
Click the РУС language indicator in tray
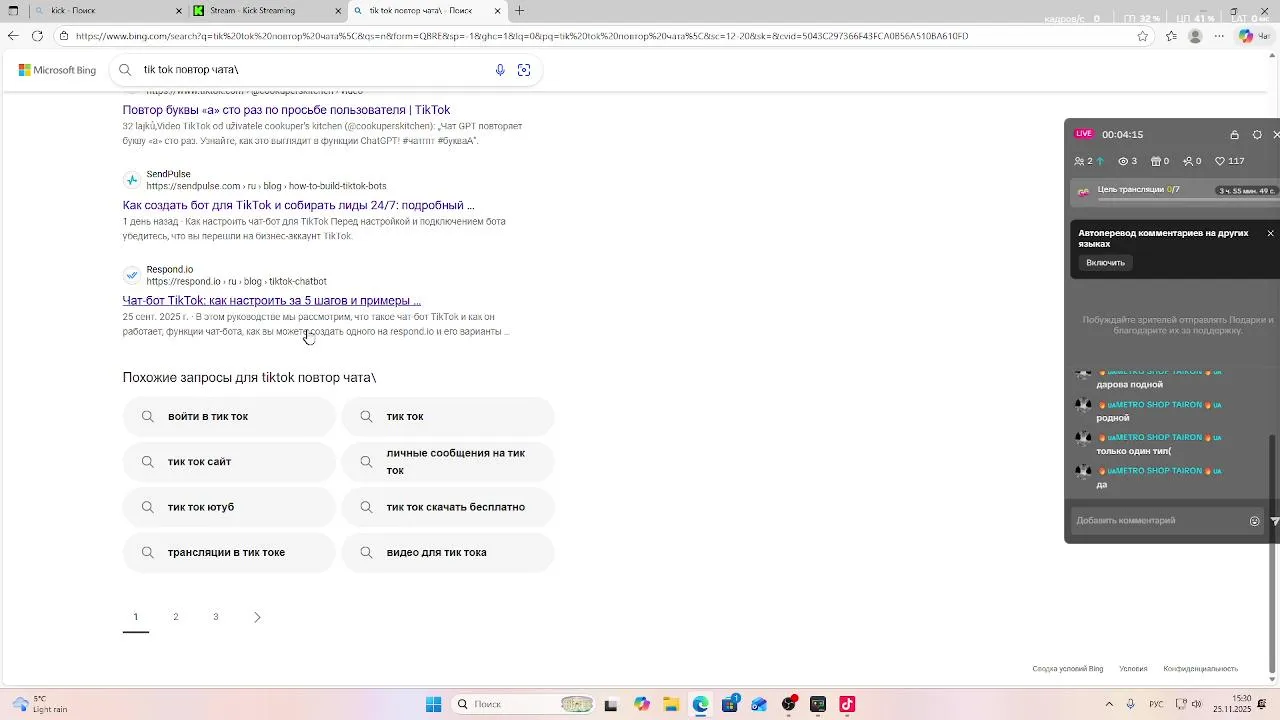(1156, 704)
